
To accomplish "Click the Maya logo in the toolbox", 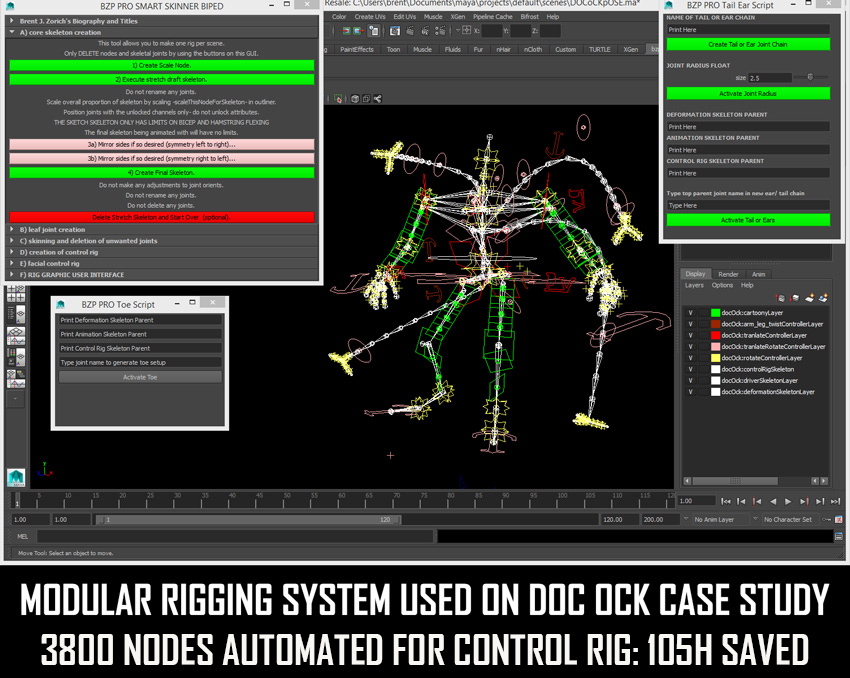I will (x=16, y=477).
